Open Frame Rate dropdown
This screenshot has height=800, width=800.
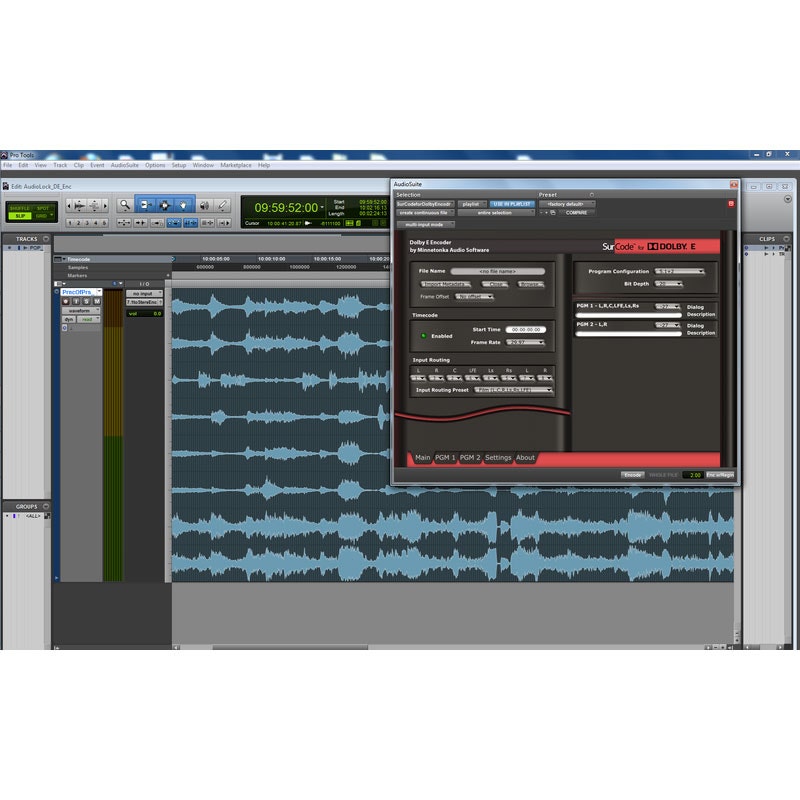[x=526, y=342]
